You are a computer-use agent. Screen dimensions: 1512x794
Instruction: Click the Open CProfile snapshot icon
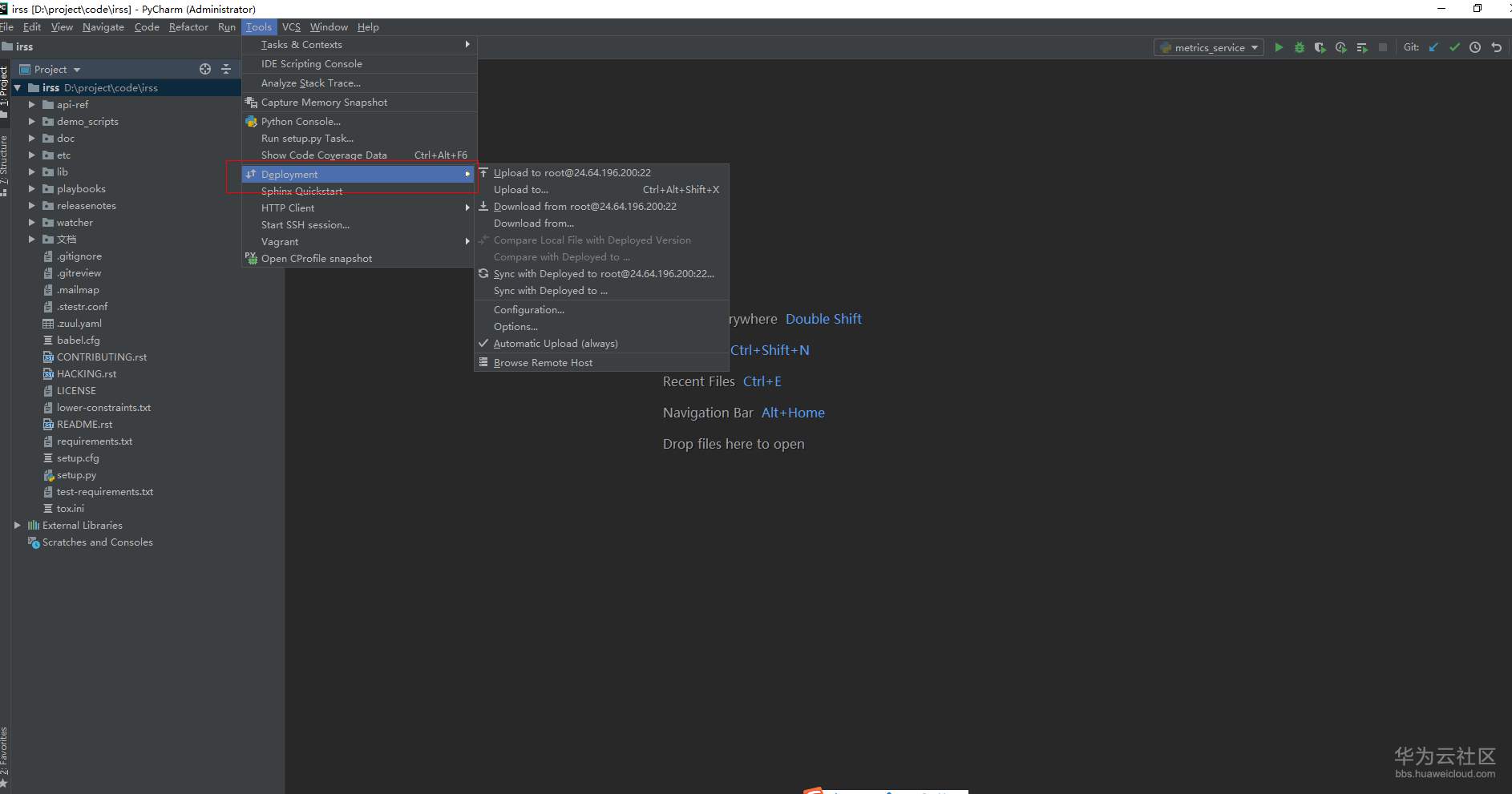click(251, 258)
